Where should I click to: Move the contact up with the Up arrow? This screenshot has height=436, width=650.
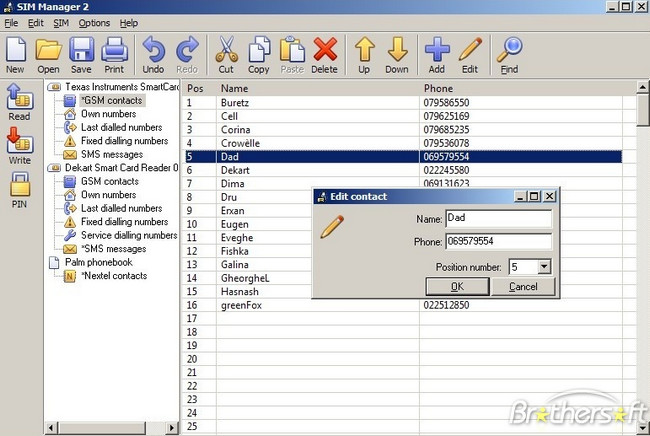364,54
